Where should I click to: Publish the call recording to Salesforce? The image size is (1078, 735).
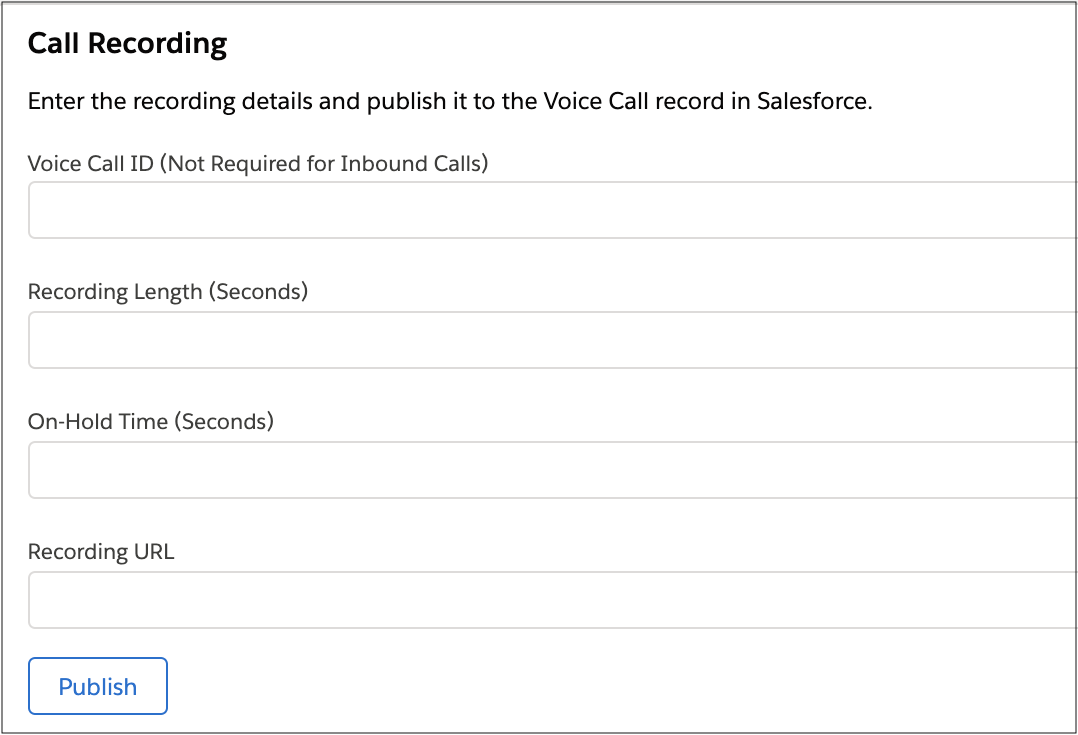pyautogui.click(x=97, y=686)
